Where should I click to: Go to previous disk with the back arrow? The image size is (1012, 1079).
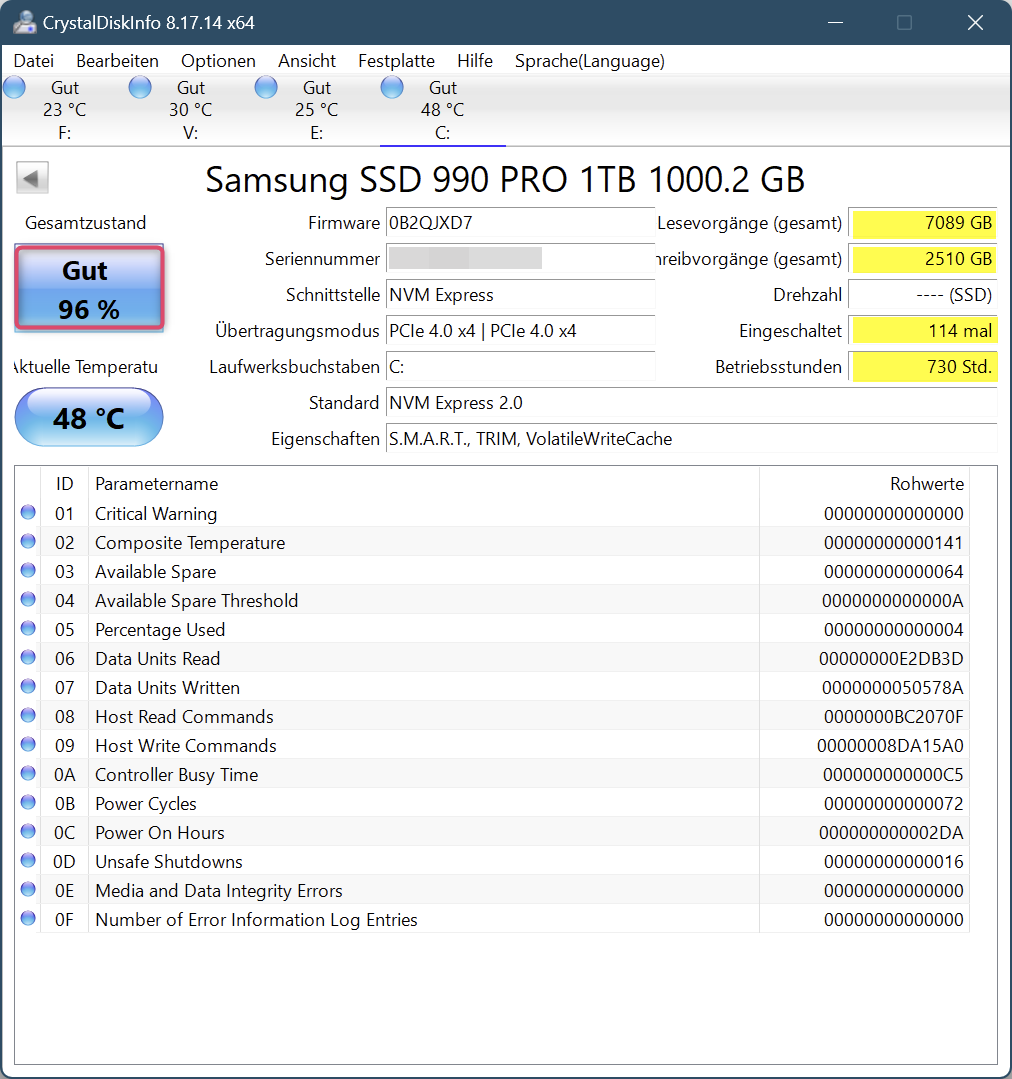click(32, 178)
